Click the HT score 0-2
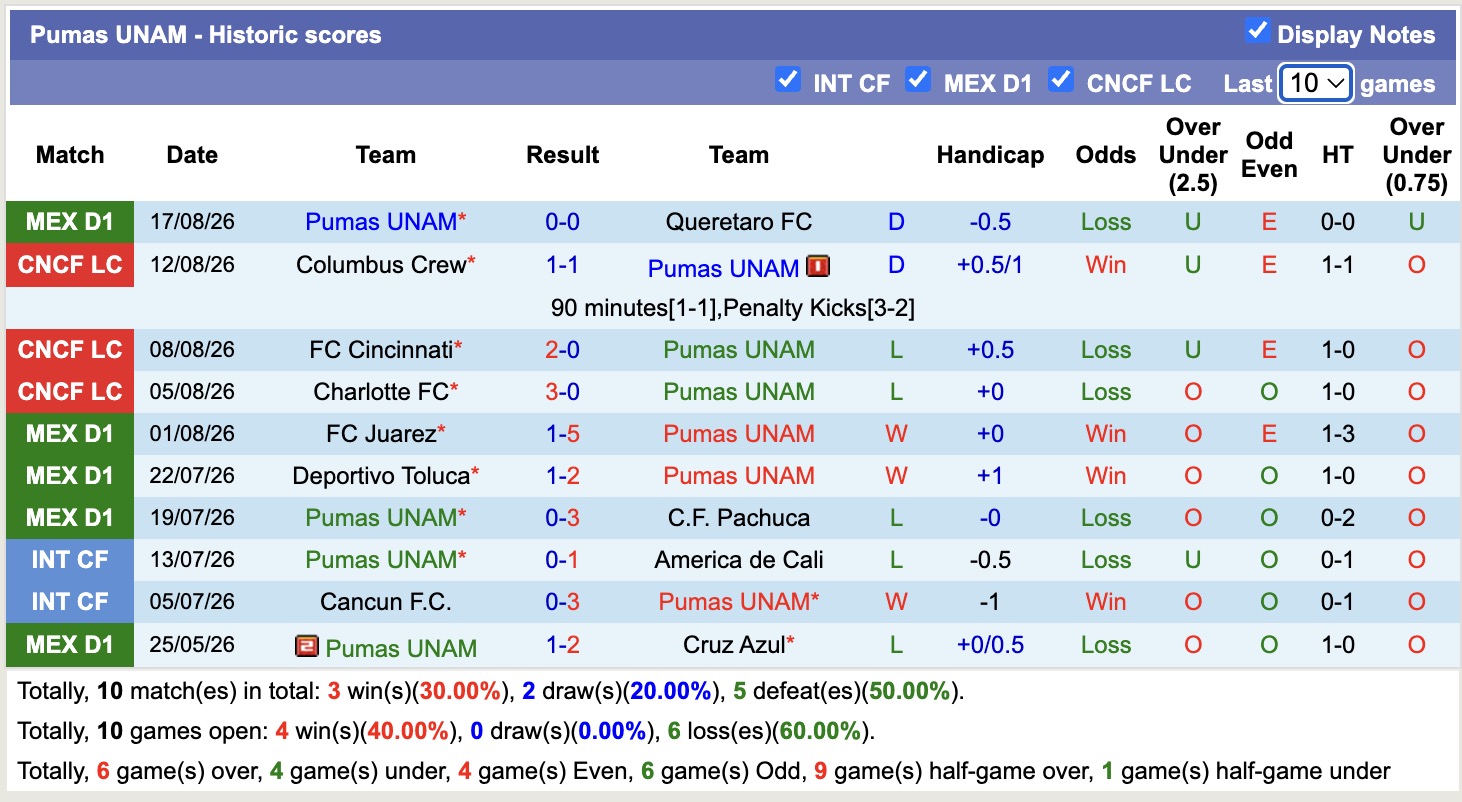1462x802 pixels. (1337, 518)
